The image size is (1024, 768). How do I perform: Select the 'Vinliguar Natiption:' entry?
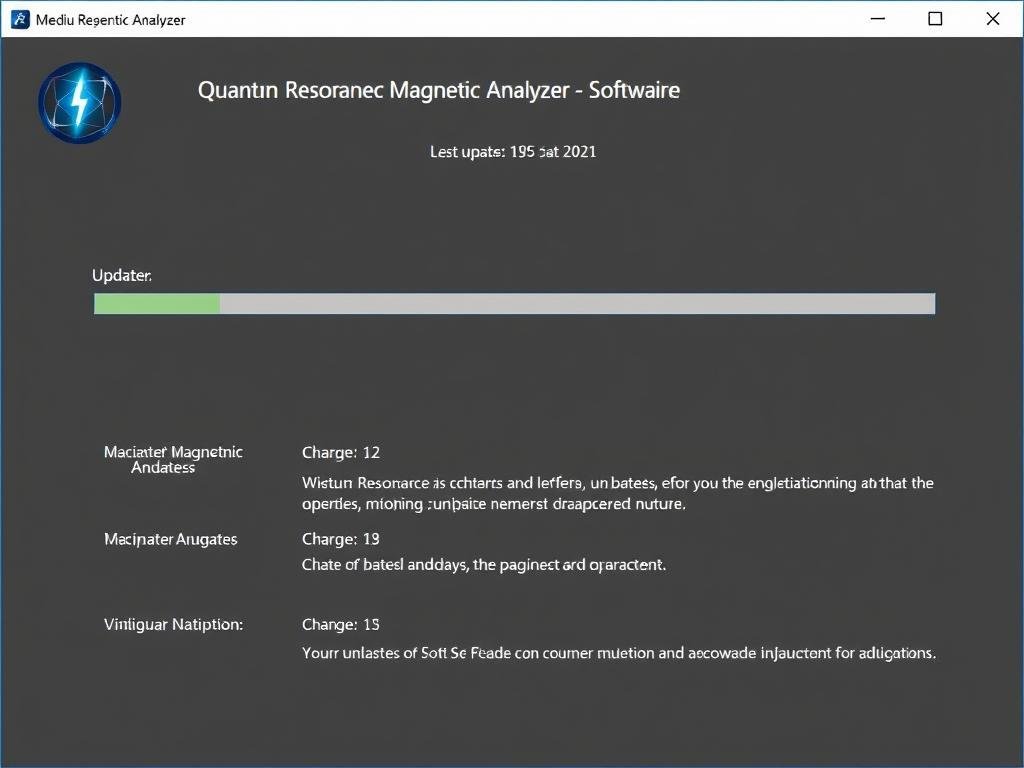[173, 624]
